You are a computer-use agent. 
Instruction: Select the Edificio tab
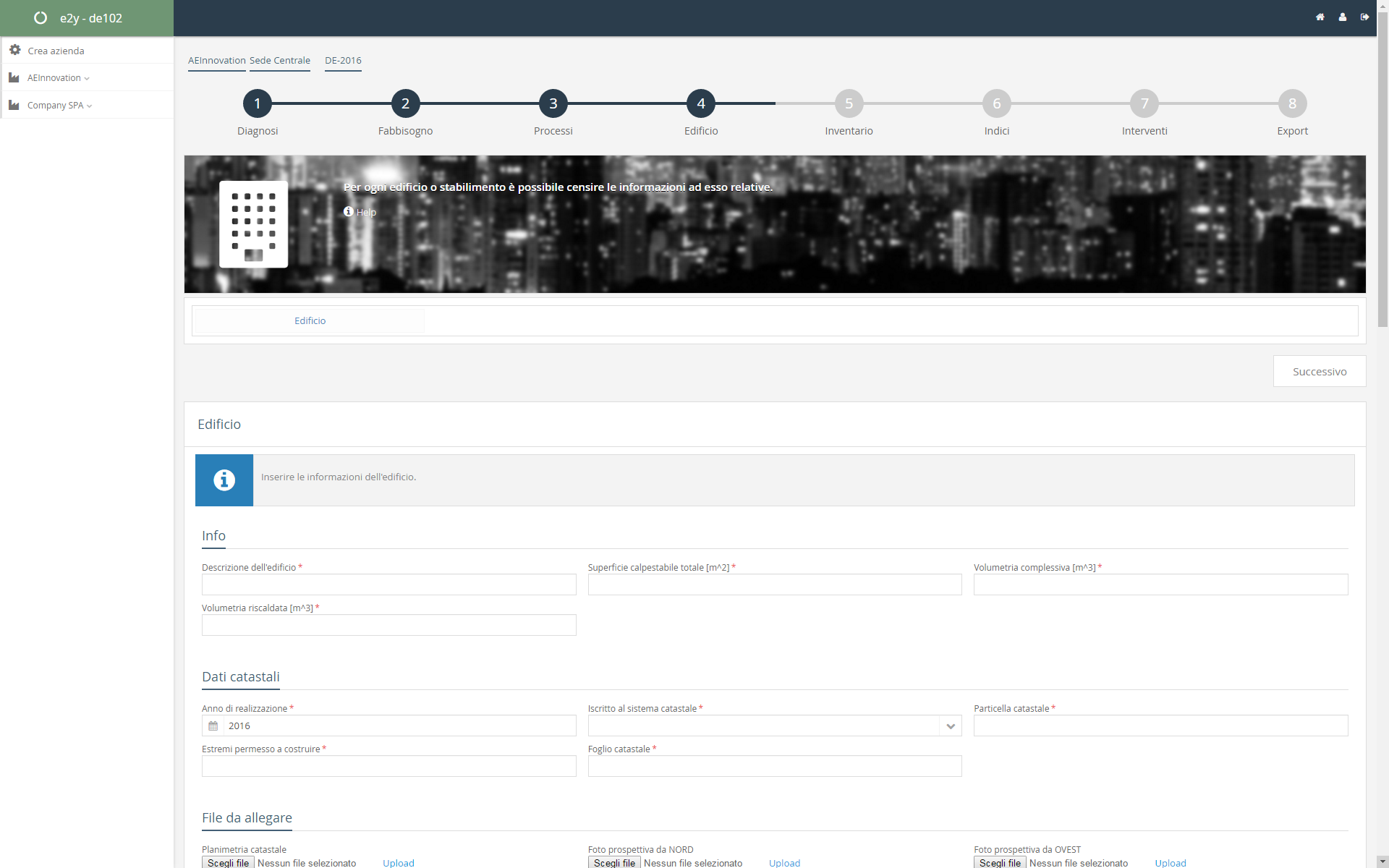coord(310,320)
